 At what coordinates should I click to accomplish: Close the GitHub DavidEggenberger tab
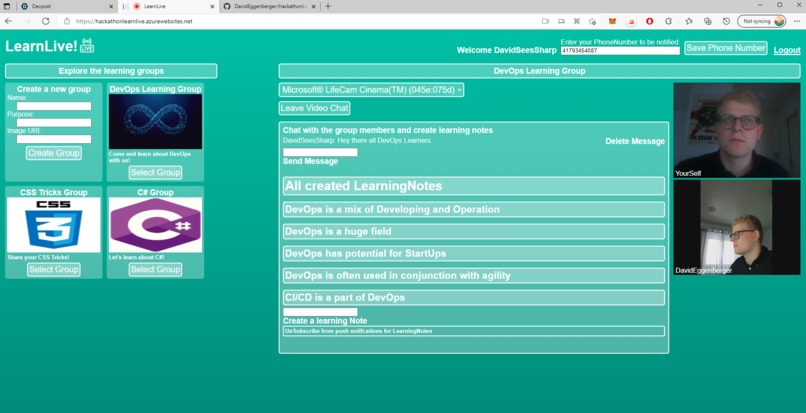point(315,7)
